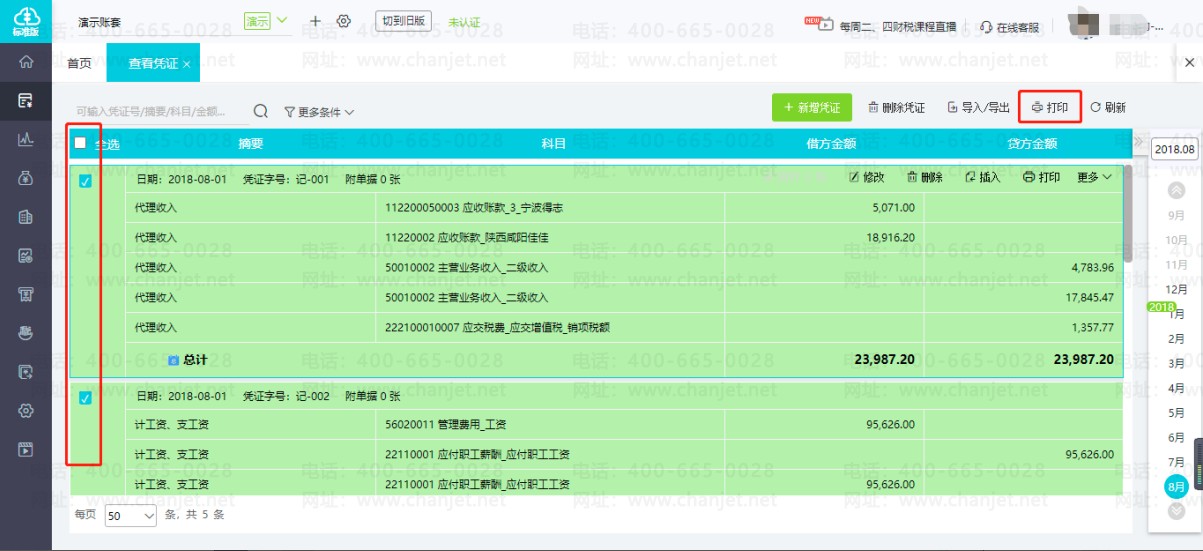Open the chart reports sidebar icon

26,139
